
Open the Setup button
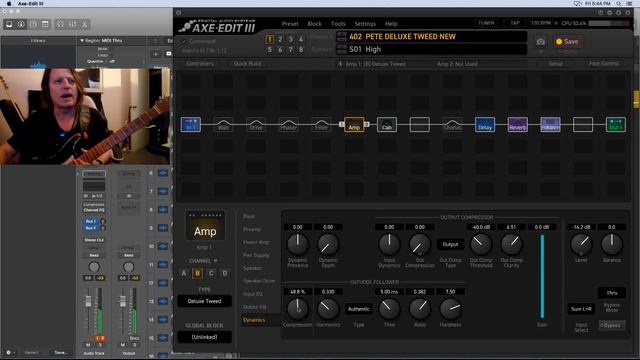tap(555, 64)
